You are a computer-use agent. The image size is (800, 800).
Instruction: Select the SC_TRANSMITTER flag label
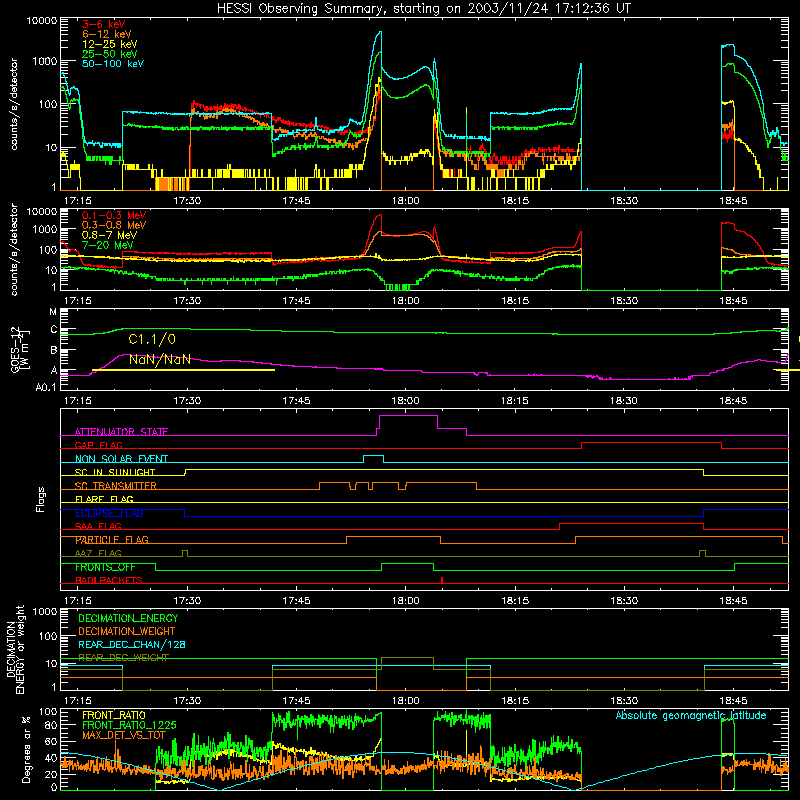(x=115, y=486)
